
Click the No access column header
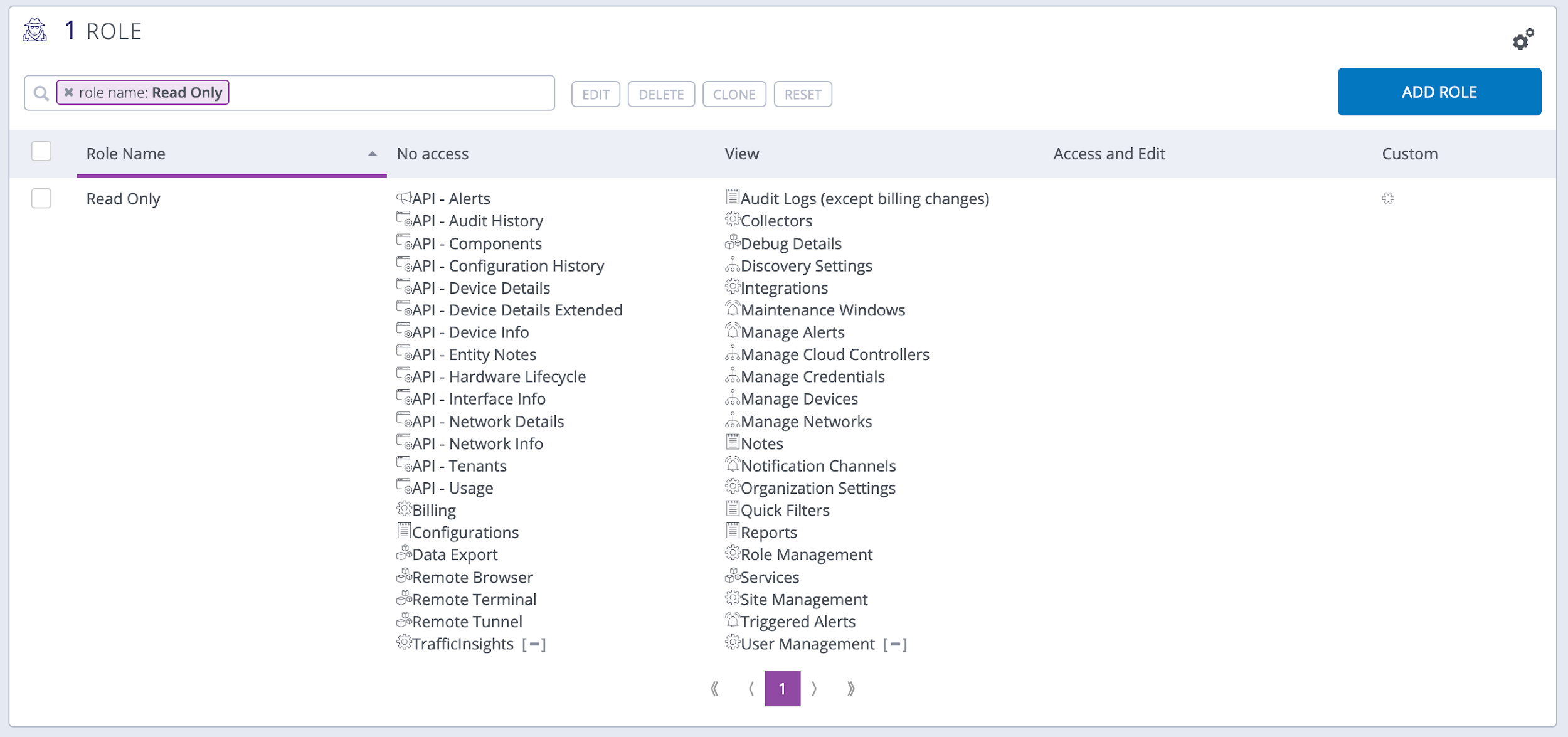[x=433, y=153]
